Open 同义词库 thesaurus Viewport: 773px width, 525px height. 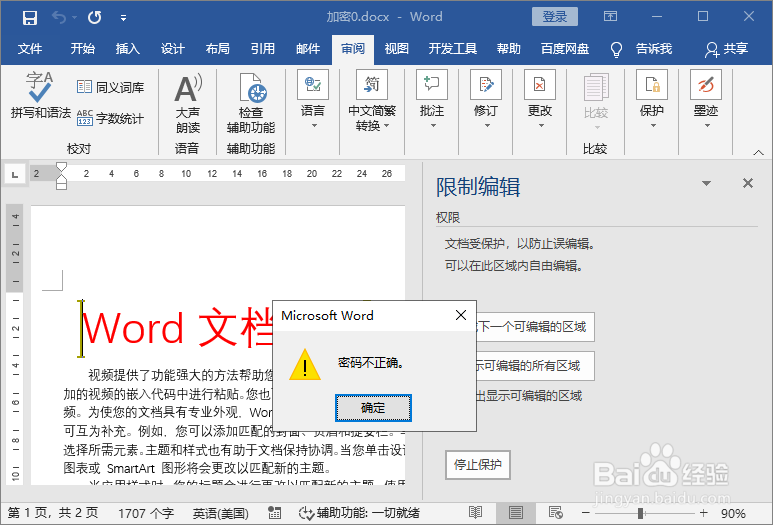(110, 87)
